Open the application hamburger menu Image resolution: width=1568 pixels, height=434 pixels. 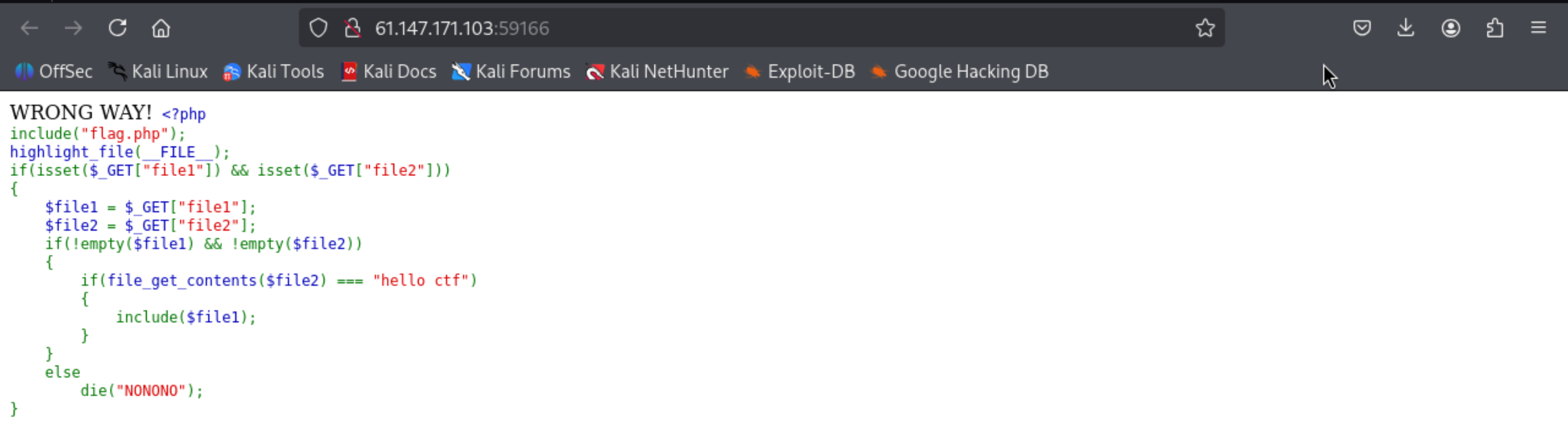pyautogui.click(x=1538, y=28)
